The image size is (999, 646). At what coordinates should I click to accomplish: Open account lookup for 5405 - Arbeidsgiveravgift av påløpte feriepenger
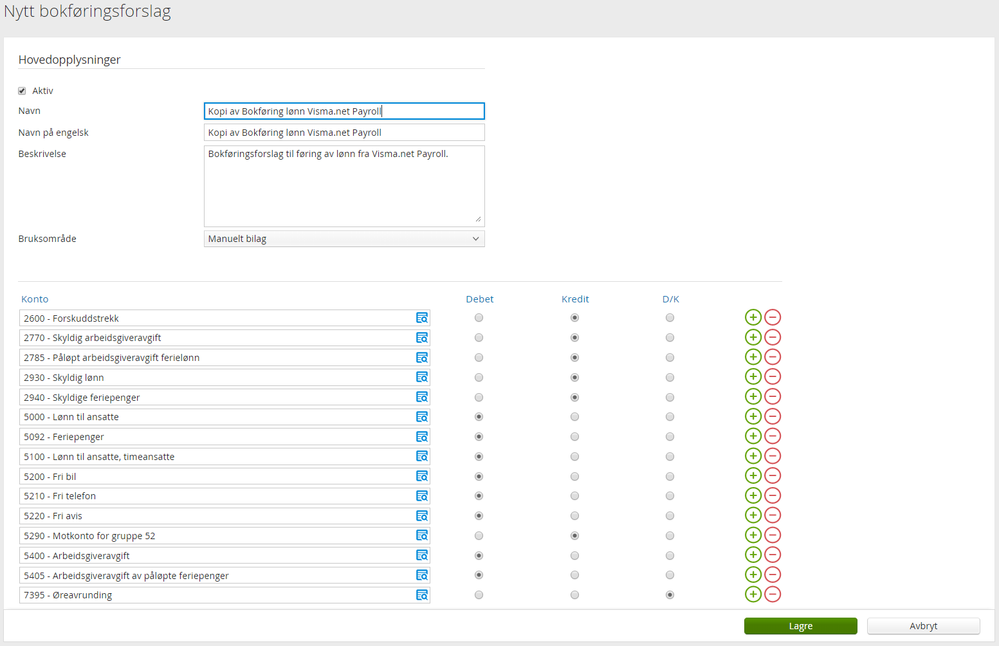click(x=422, y=575)
